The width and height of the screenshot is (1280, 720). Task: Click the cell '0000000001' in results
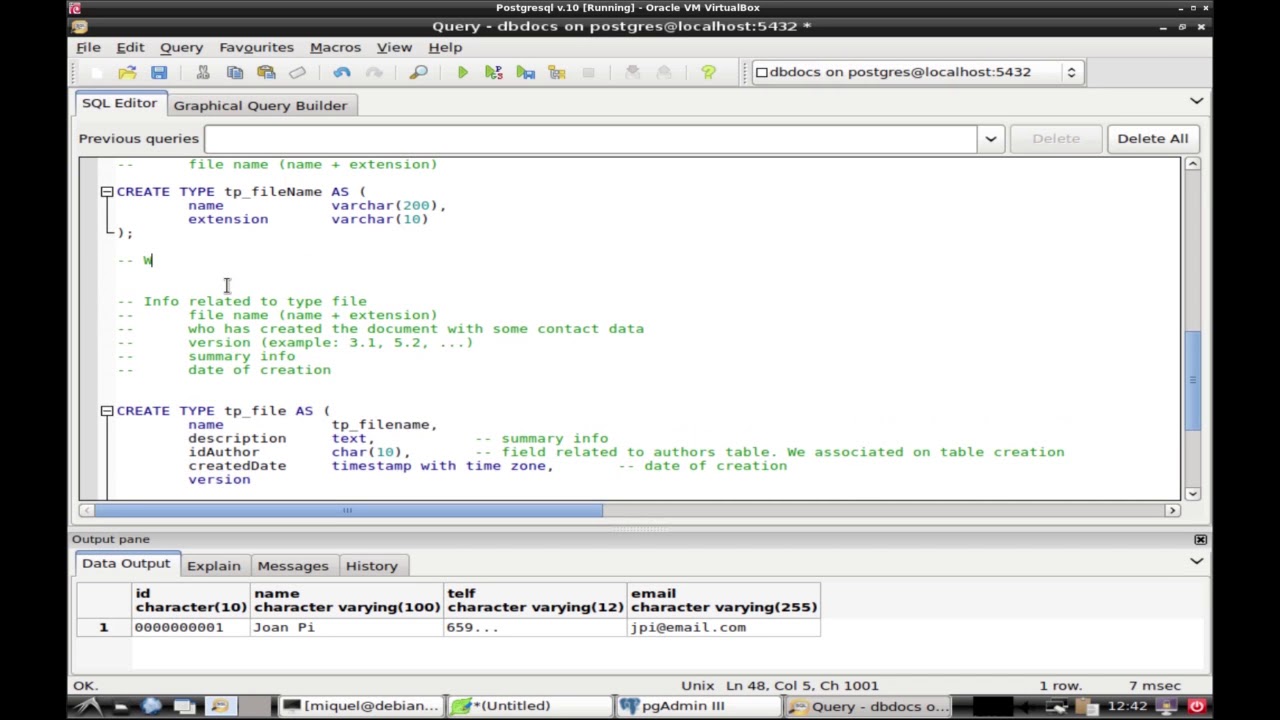[x=190, y=627]
